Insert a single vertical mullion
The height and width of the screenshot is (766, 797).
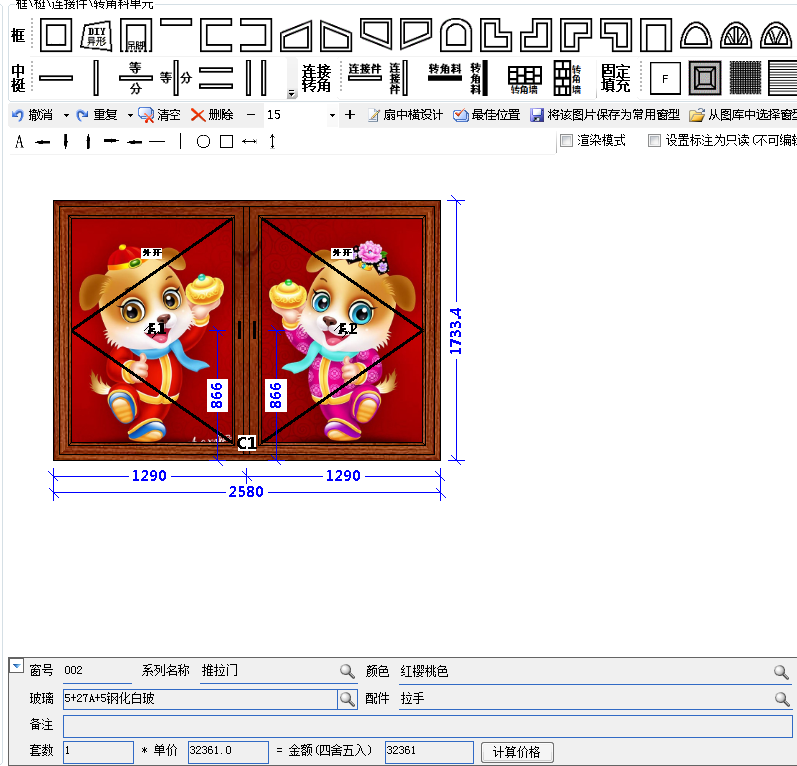[x=96, y=78]
